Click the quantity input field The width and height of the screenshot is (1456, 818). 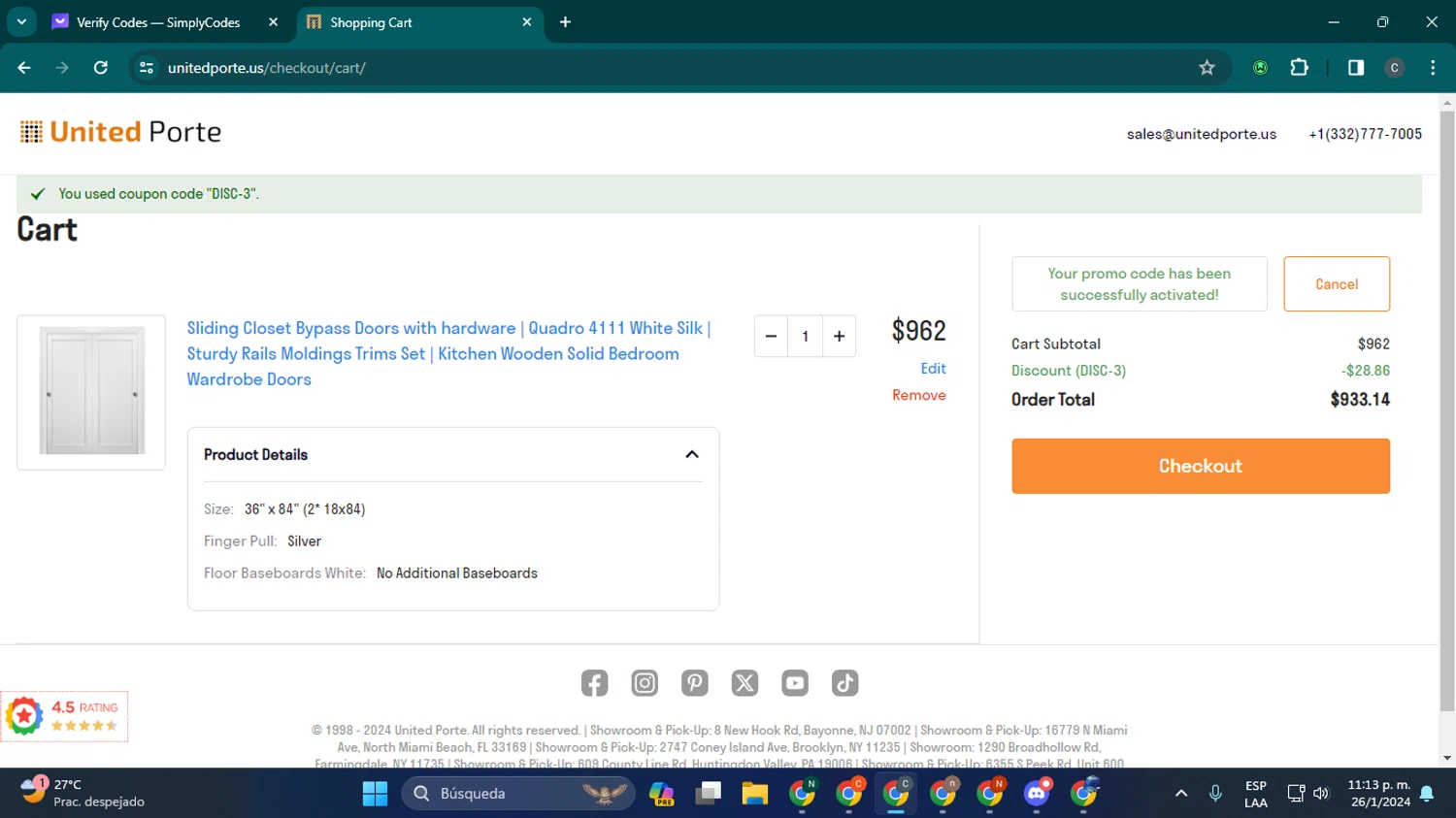coord(805,337)
